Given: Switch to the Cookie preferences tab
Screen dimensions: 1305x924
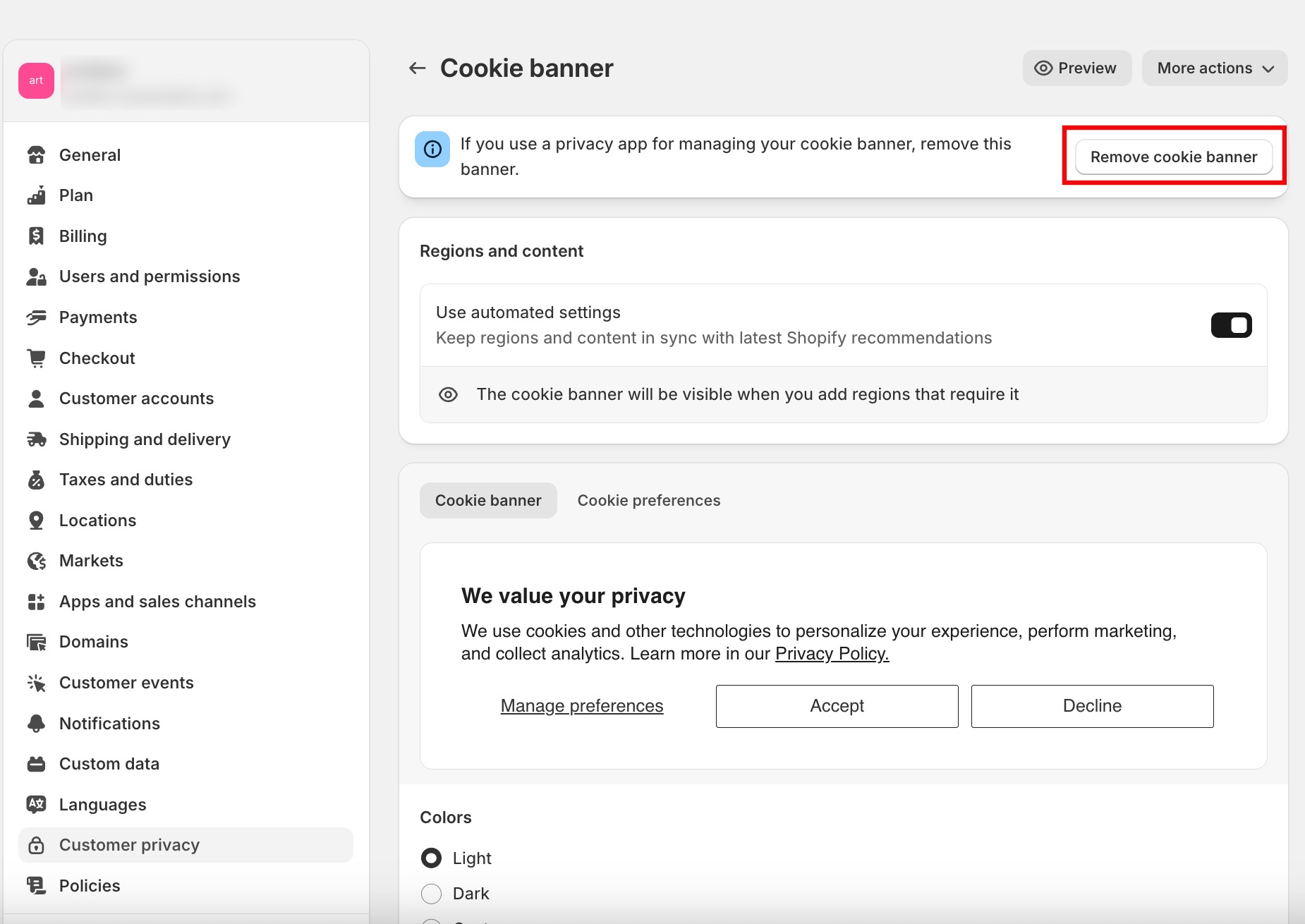Looking at the screenshot, I should tap(648, 501).
